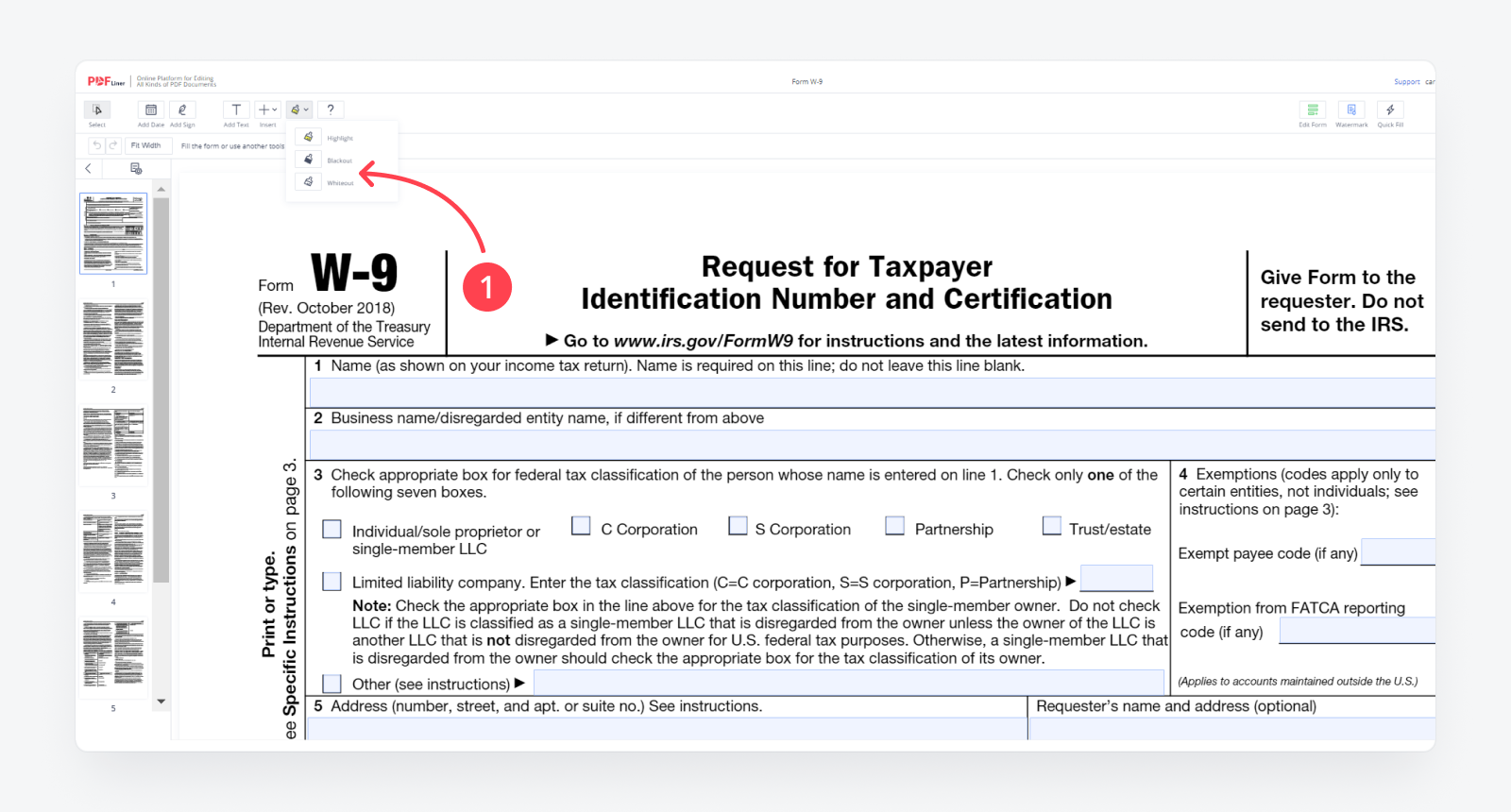Click Requester's name and address field
Viewport: 1511px width, 812px height.
tap(1232, 728)
